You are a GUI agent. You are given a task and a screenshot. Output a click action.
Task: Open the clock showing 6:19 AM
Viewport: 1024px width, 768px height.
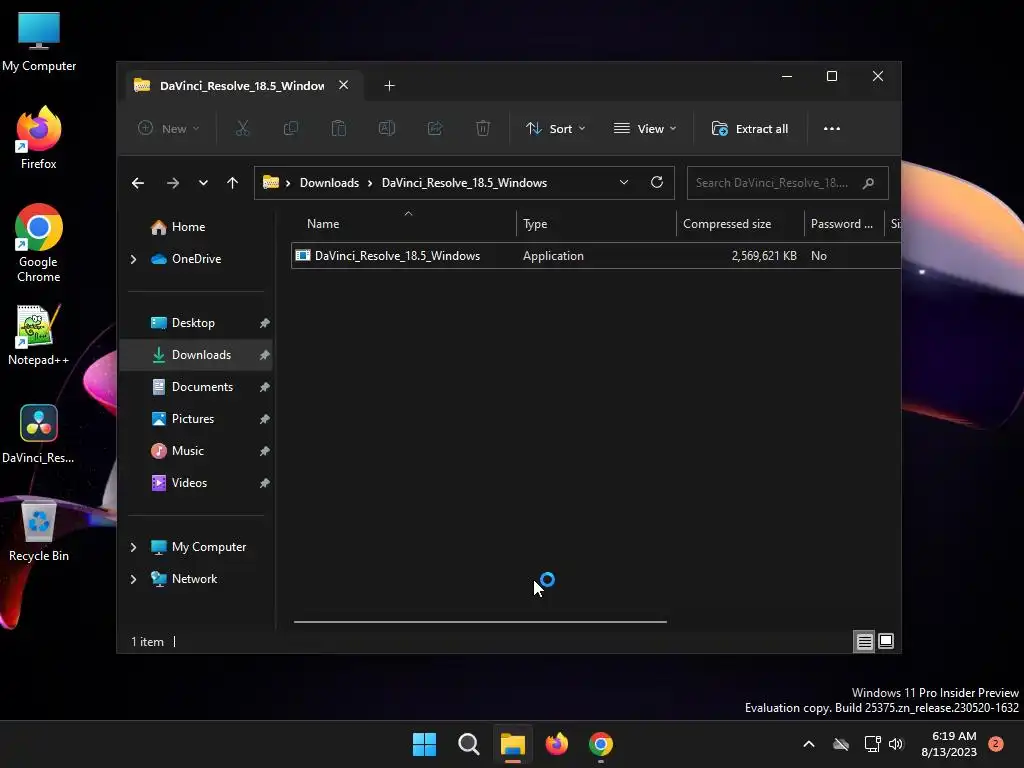click(x=949, y=744)
